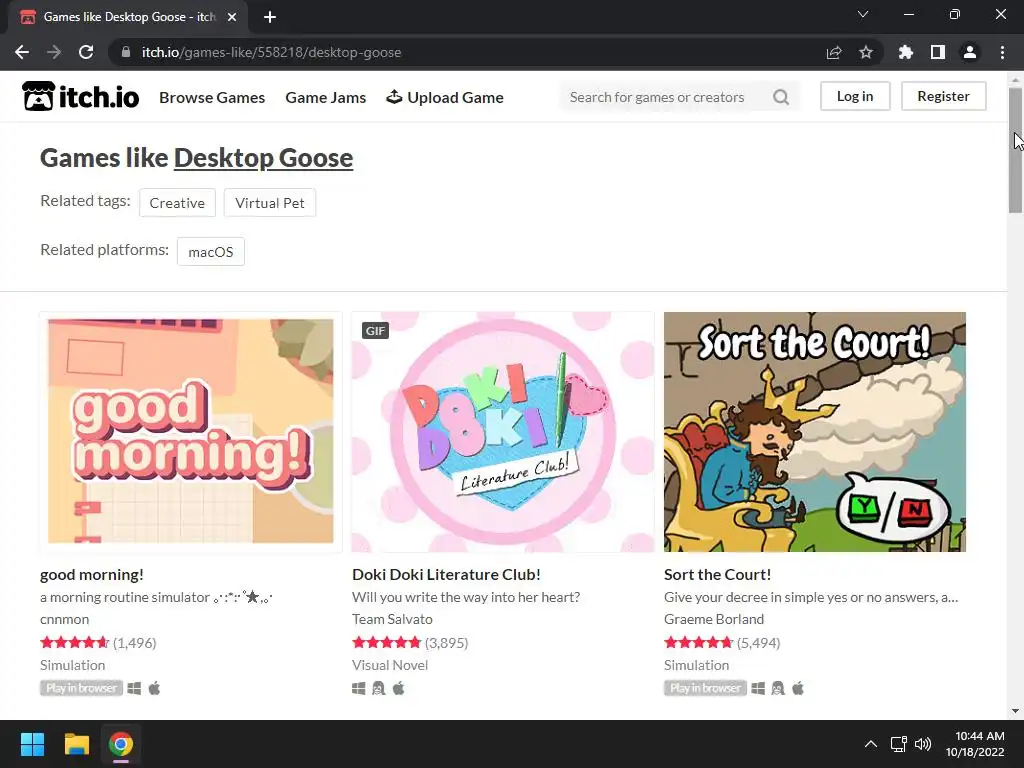Open the Chrome profile icon
Screen dimensions: 1024x768
coord(970,52)
